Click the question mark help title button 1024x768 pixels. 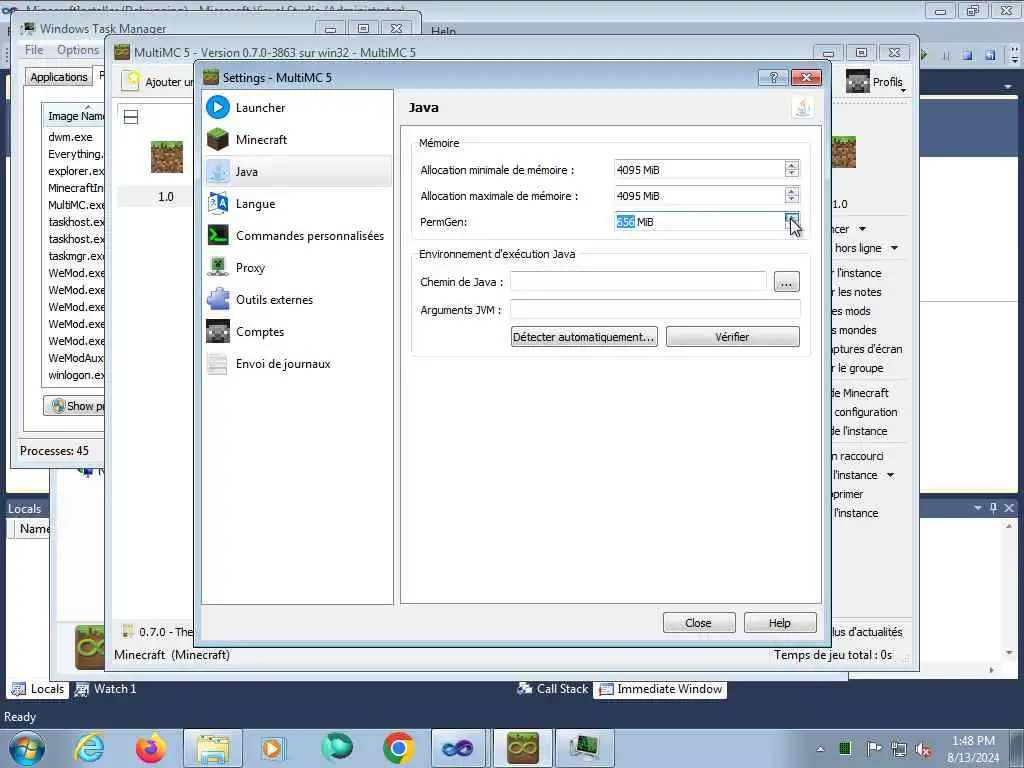point(773,77)
